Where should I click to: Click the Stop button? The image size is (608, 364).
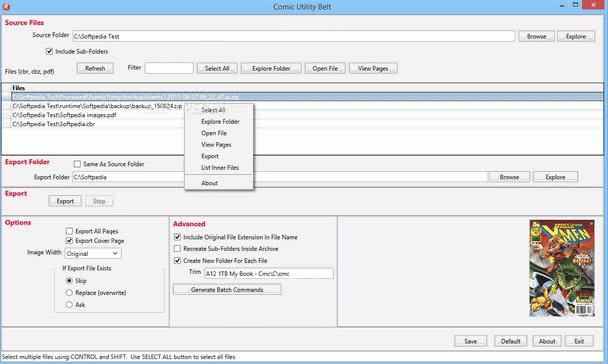click(99, 201)
